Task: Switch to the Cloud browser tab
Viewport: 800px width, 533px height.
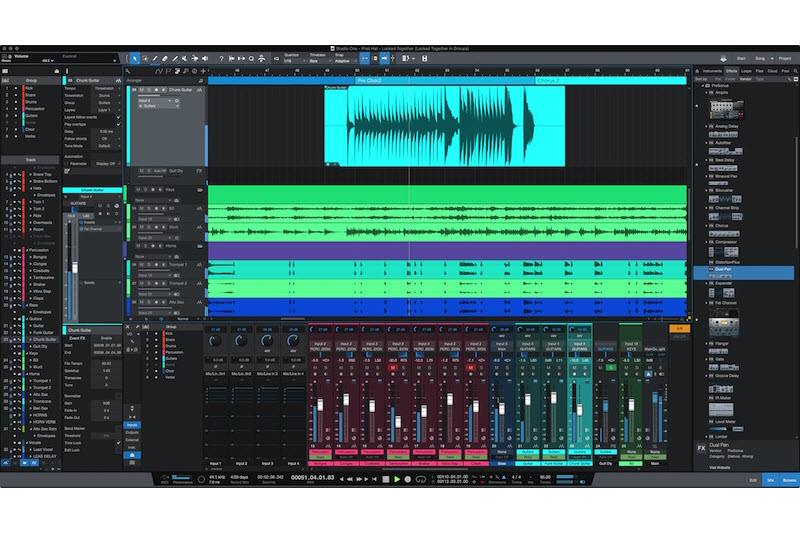Action: [x=772, y=71]
